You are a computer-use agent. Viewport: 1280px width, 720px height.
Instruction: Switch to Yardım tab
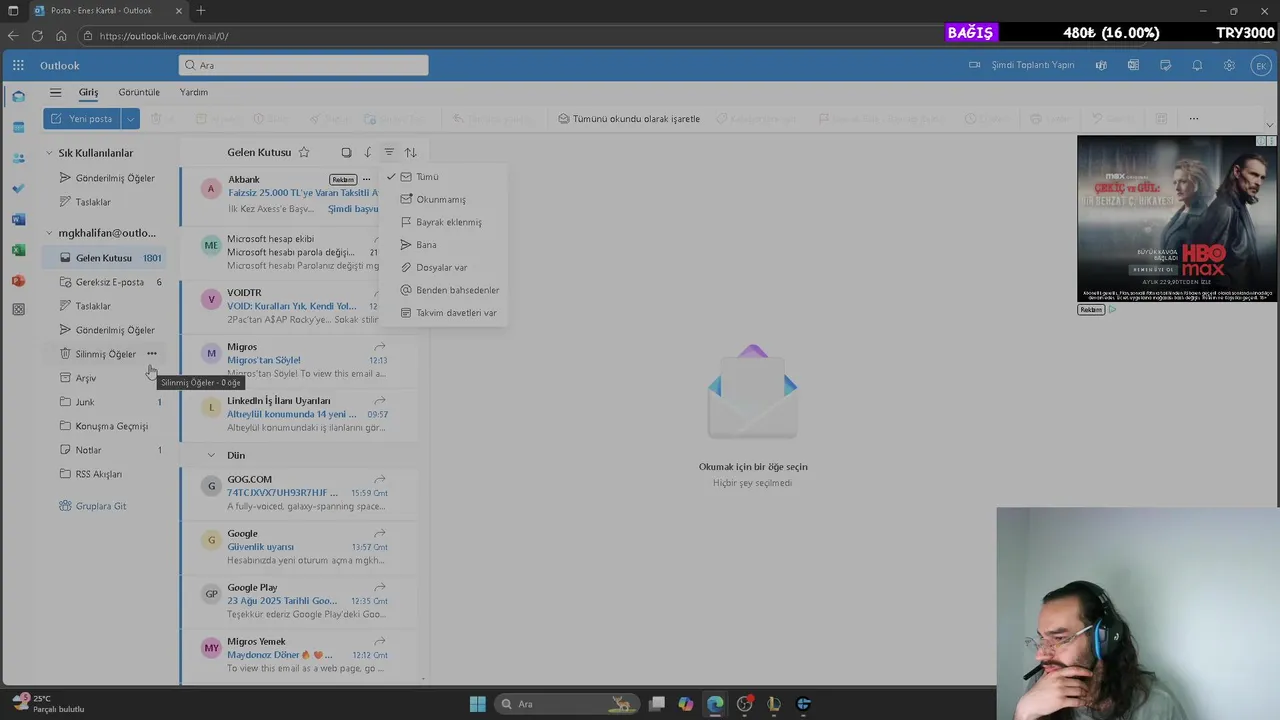tap(194, 92)
